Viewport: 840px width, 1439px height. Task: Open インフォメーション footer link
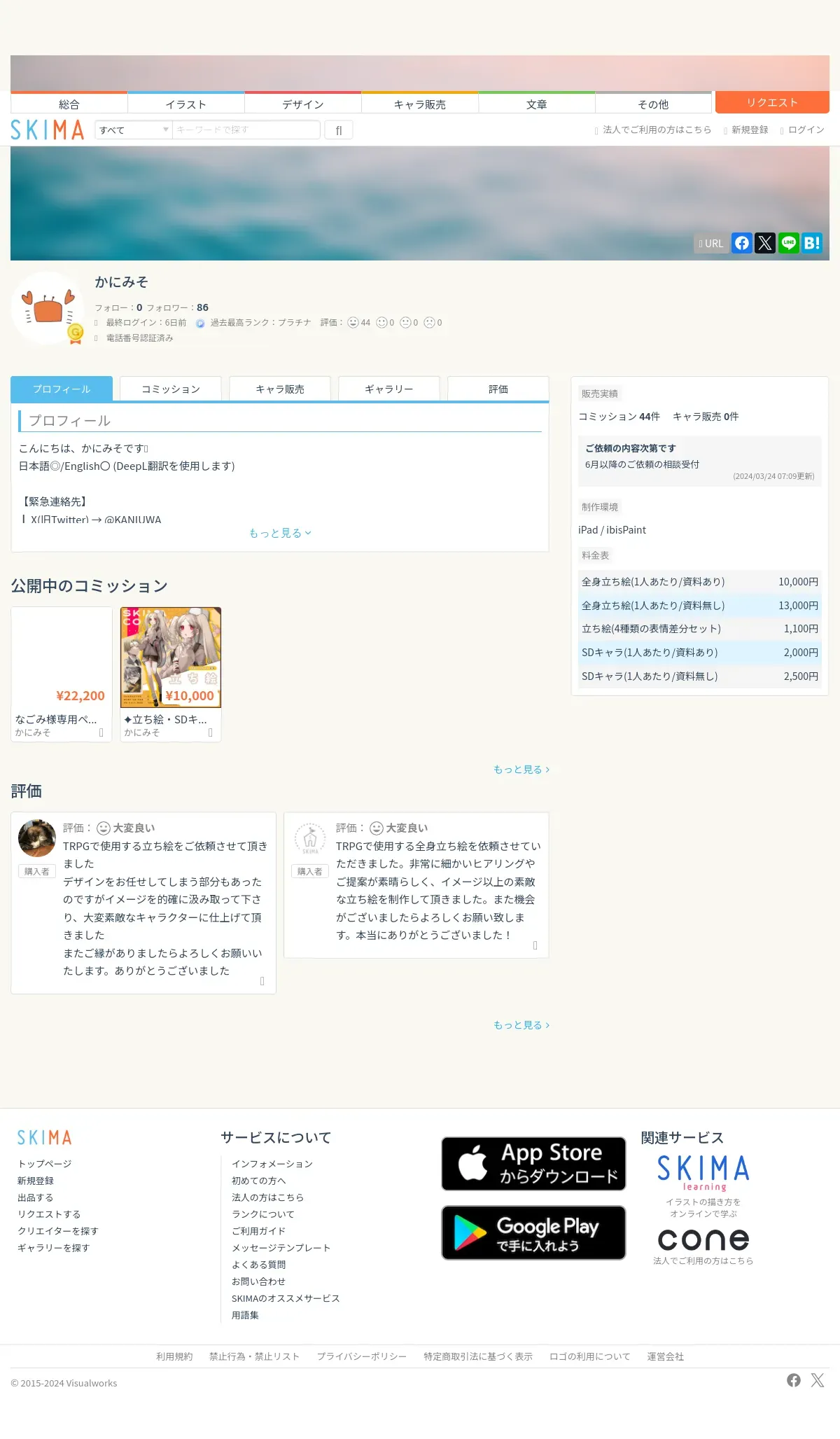(272, 1164)
